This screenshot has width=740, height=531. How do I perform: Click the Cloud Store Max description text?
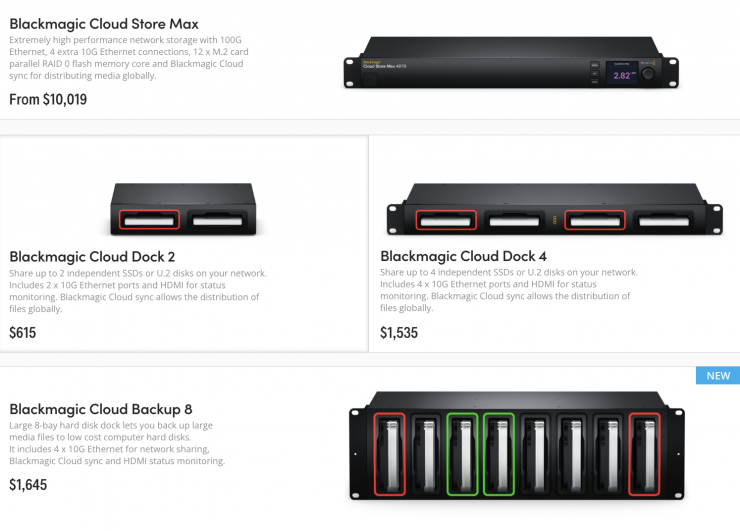pos(127,57)
